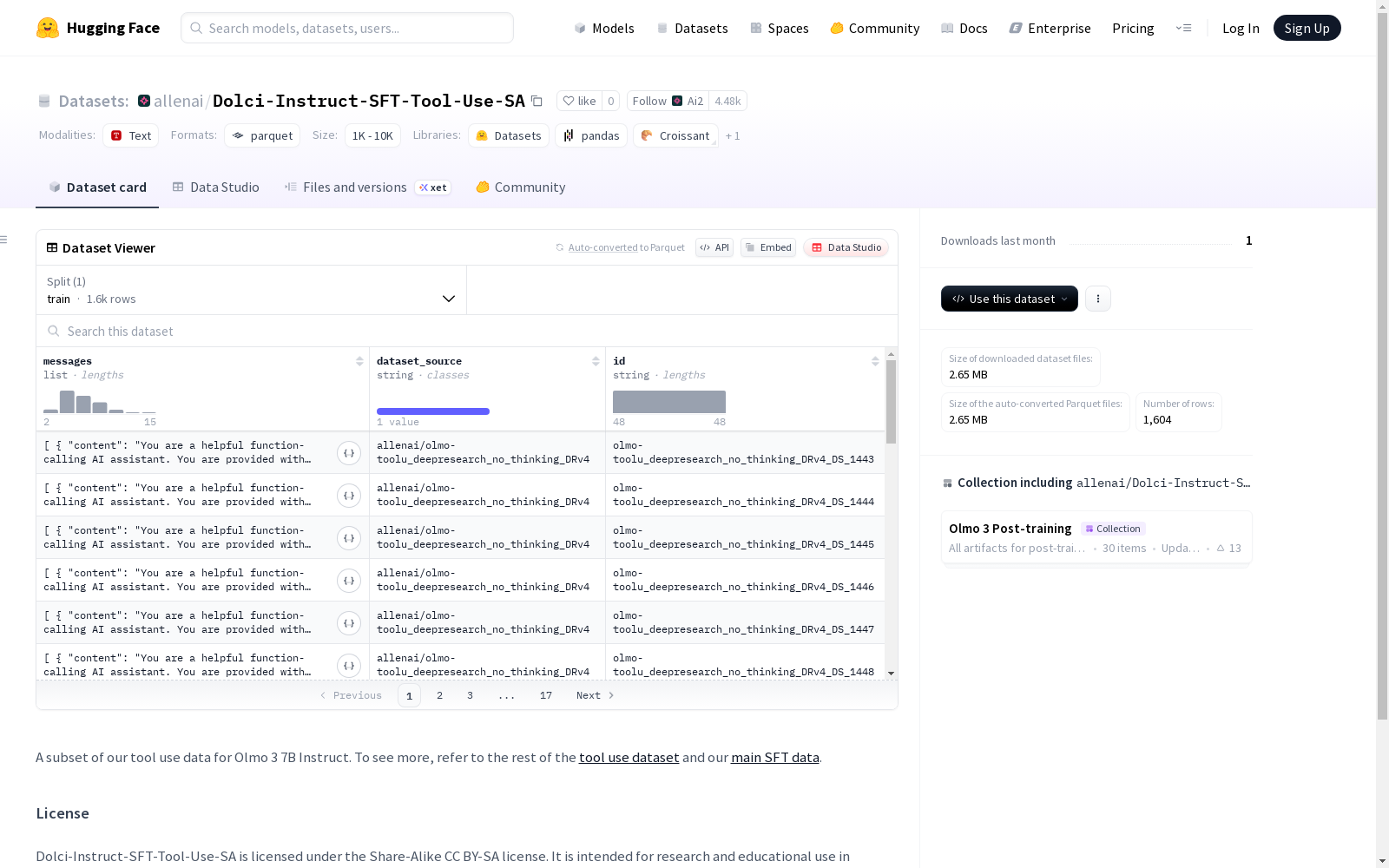This screenshot has height=868, width=1389.
Task: Sort by the messages column
Action: (x=359, y=361)
